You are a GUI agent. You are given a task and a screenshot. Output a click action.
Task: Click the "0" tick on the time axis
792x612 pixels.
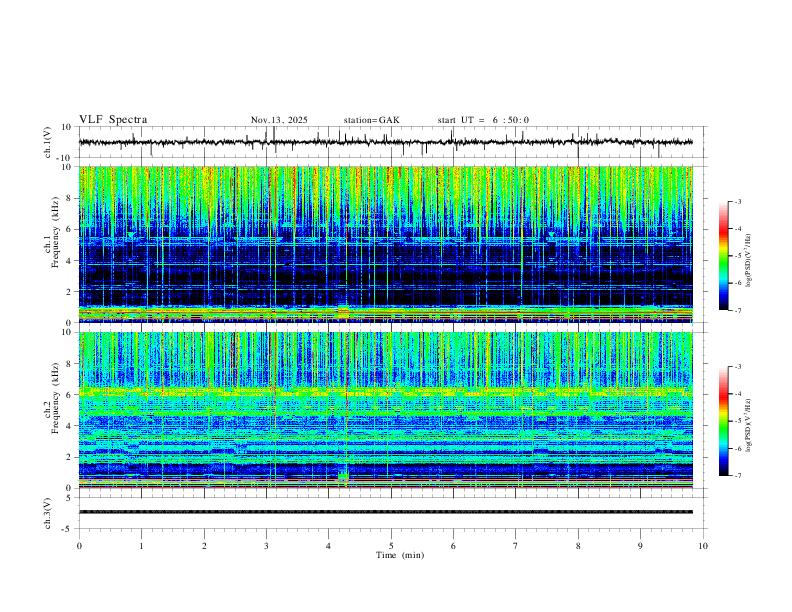click(79, 546)
